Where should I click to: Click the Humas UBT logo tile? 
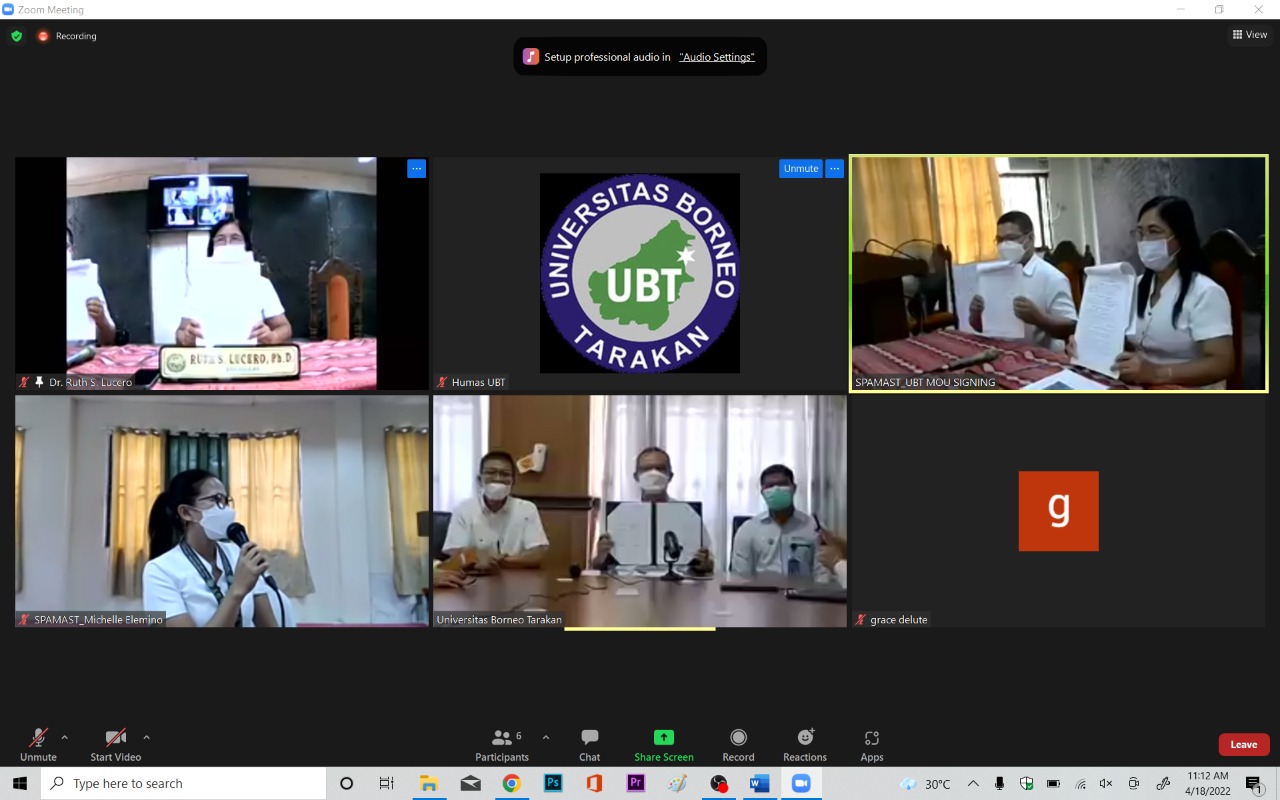pyautogui.click(x=640, y=273)
